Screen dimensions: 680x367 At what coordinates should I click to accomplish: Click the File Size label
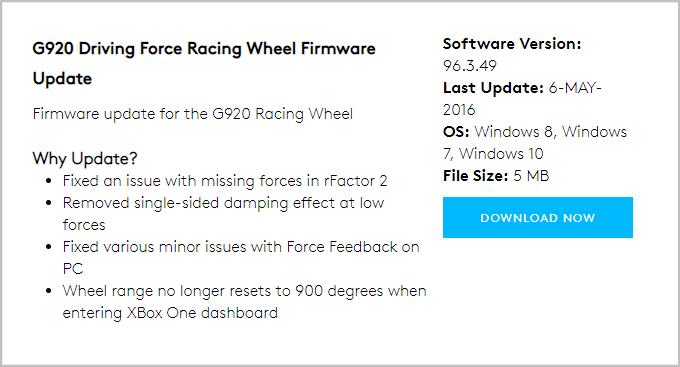point(475,176)
